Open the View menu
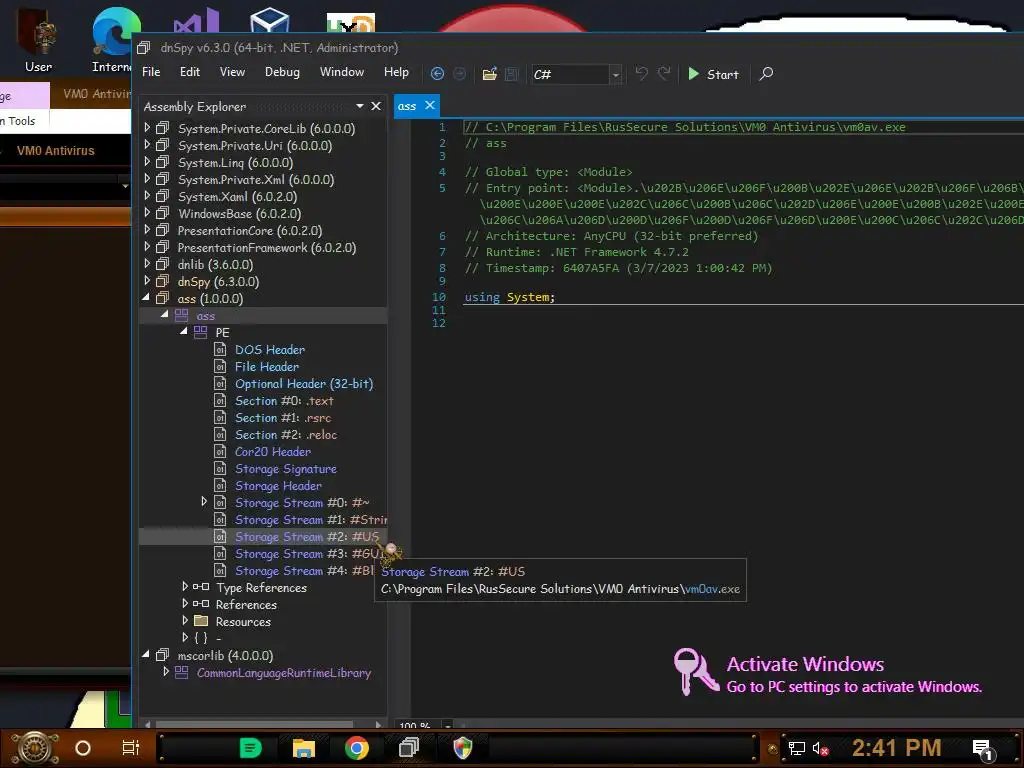The width and height of the screenshot is (1024, 768). click(232, 72)
